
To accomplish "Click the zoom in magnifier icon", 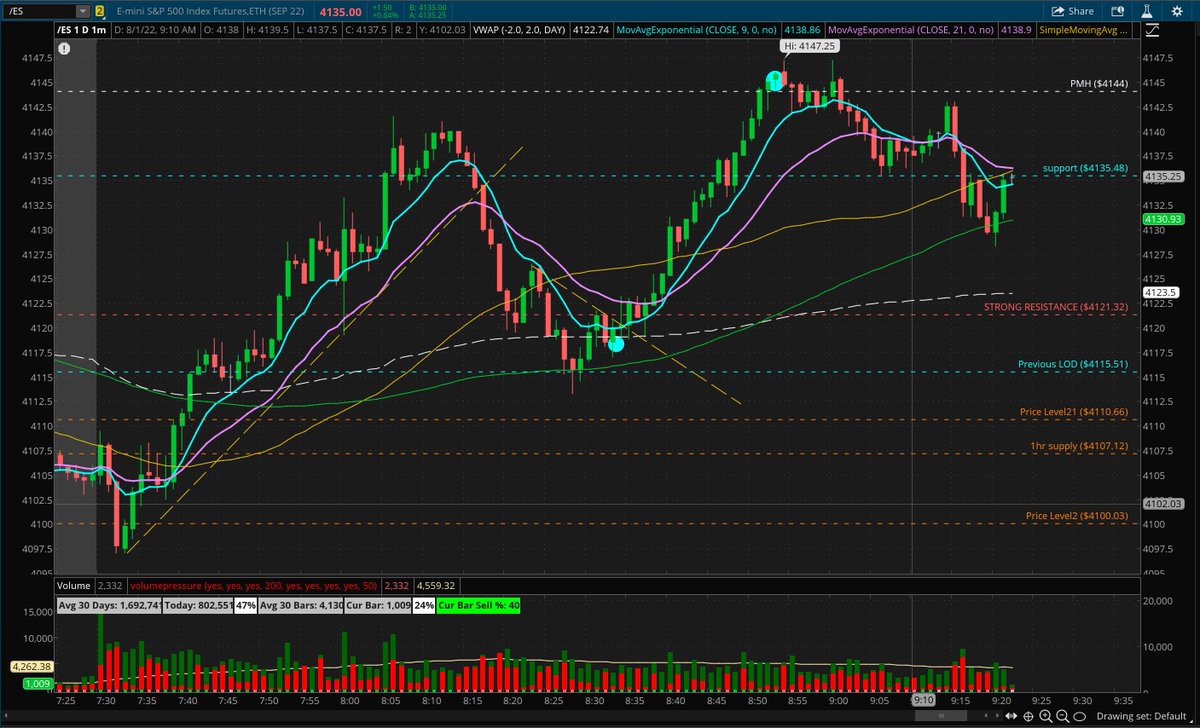I will coord(1045,718).
